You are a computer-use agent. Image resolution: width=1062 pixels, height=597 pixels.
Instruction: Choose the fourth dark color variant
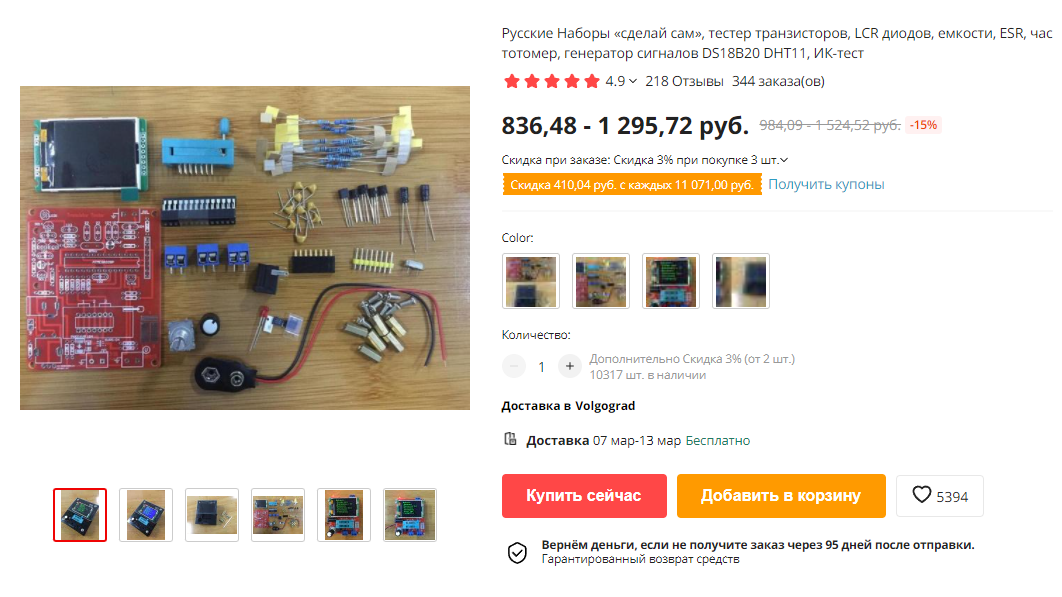click(741, 281)
